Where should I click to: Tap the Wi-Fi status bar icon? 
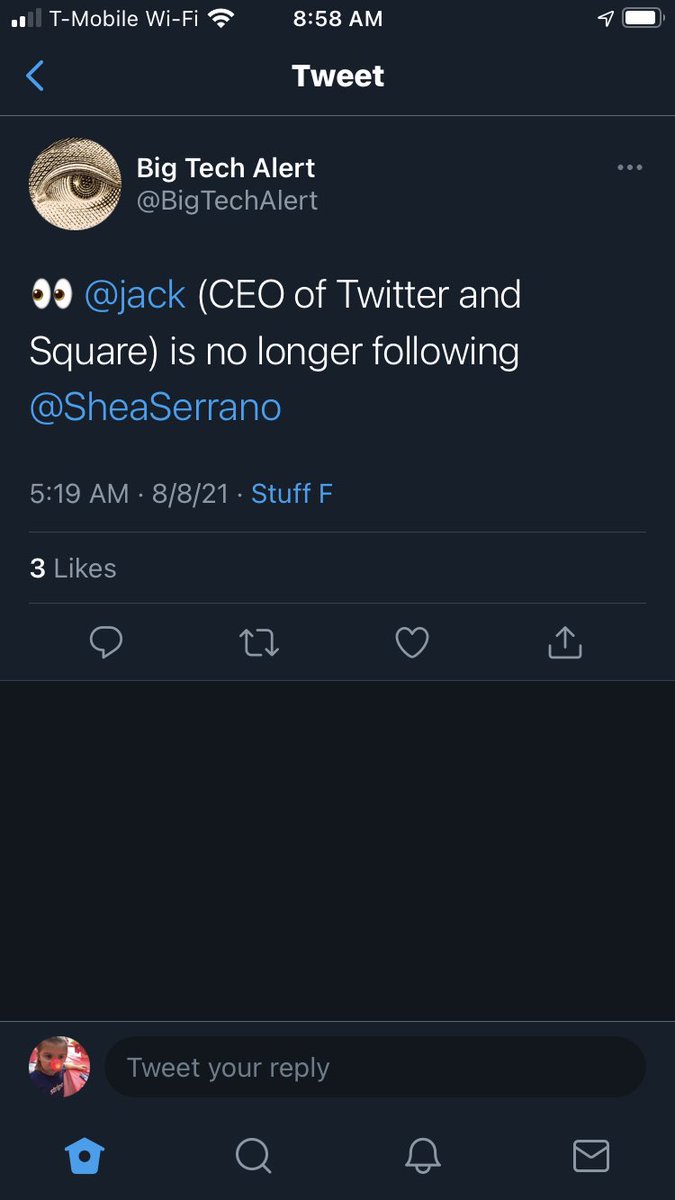221,18
